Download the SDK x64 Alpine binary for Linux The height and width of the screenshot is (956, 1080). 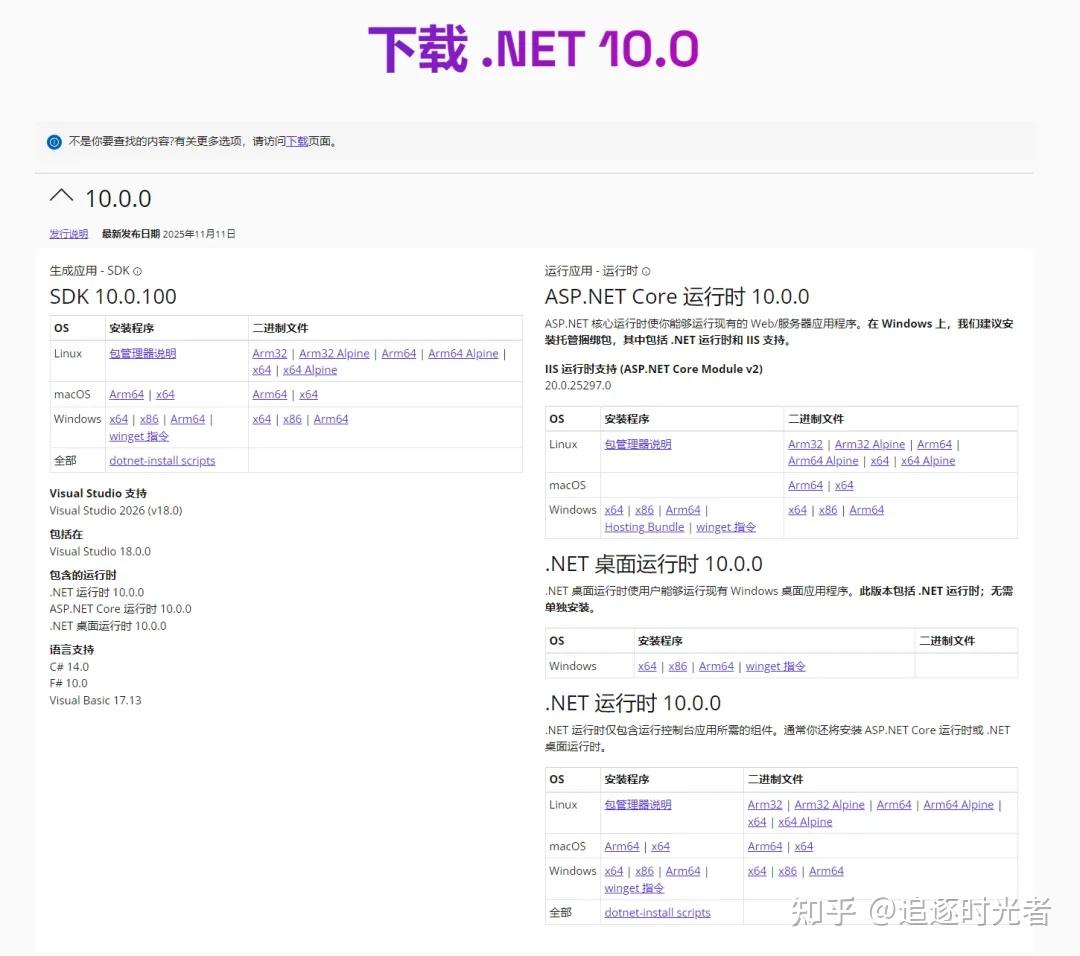click(310, 369)
